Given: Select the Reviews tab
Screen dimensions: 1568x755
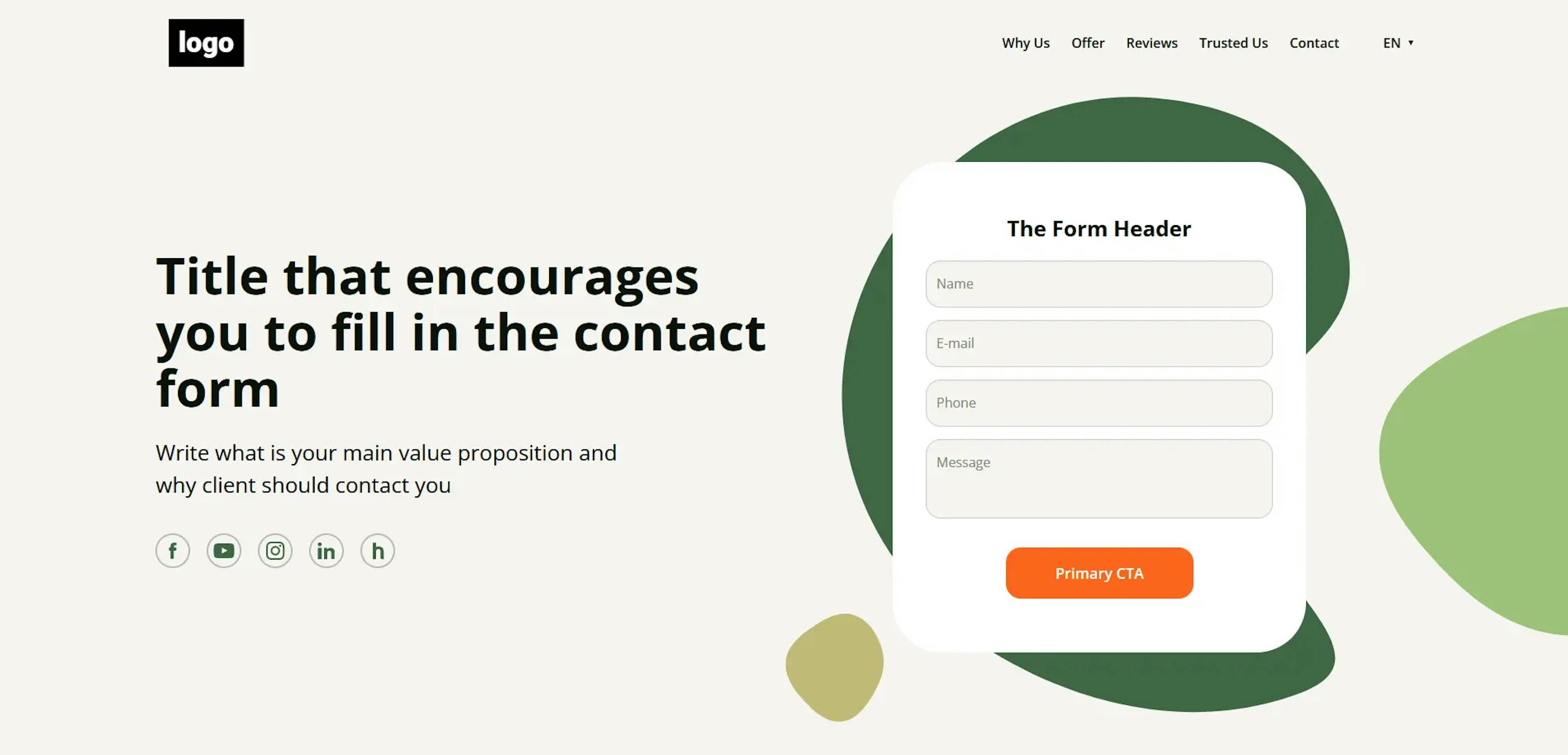Looking at the screenshot, I should click(1152, 42).
